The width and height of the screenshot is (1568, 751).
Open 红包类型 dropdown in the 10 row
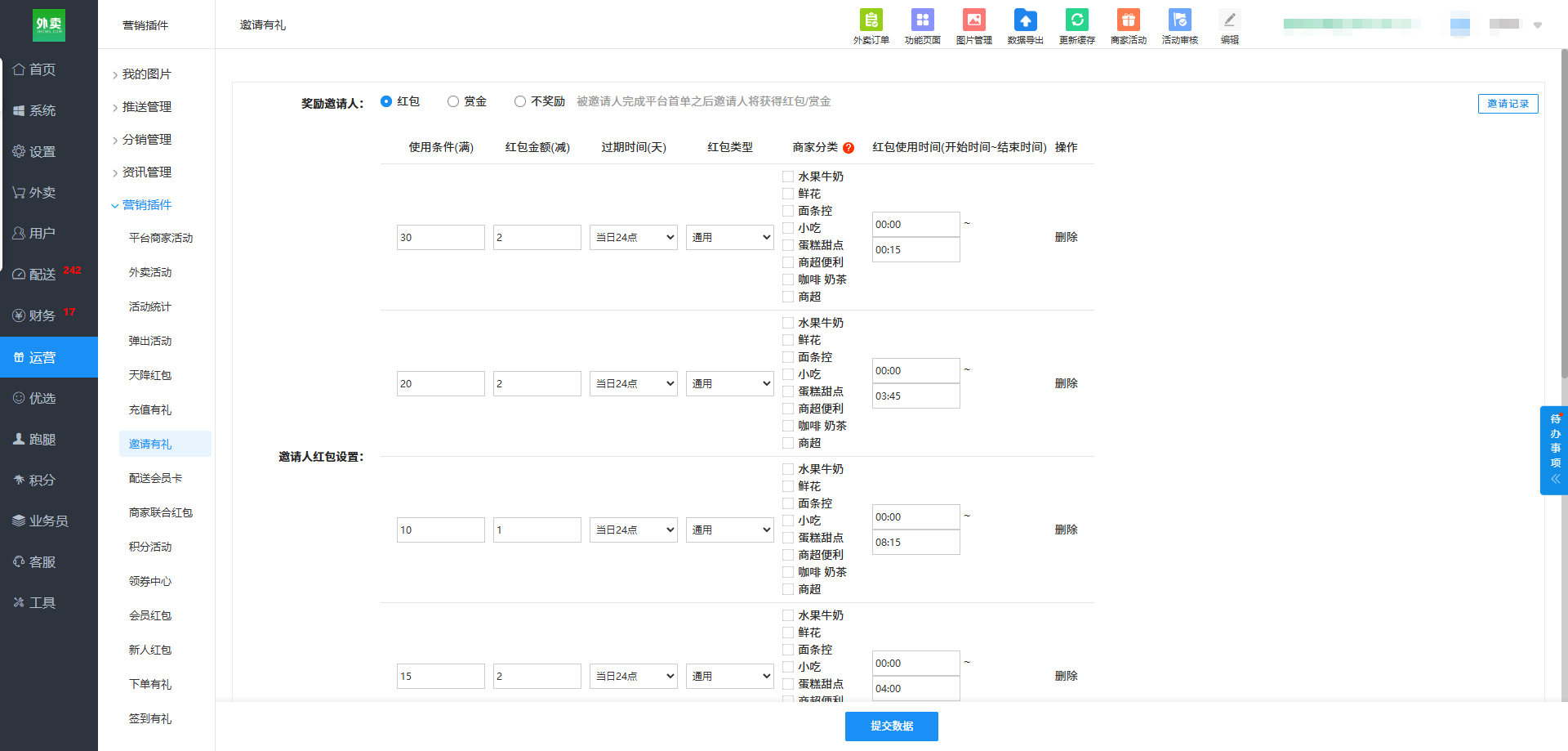coord(730,530)
